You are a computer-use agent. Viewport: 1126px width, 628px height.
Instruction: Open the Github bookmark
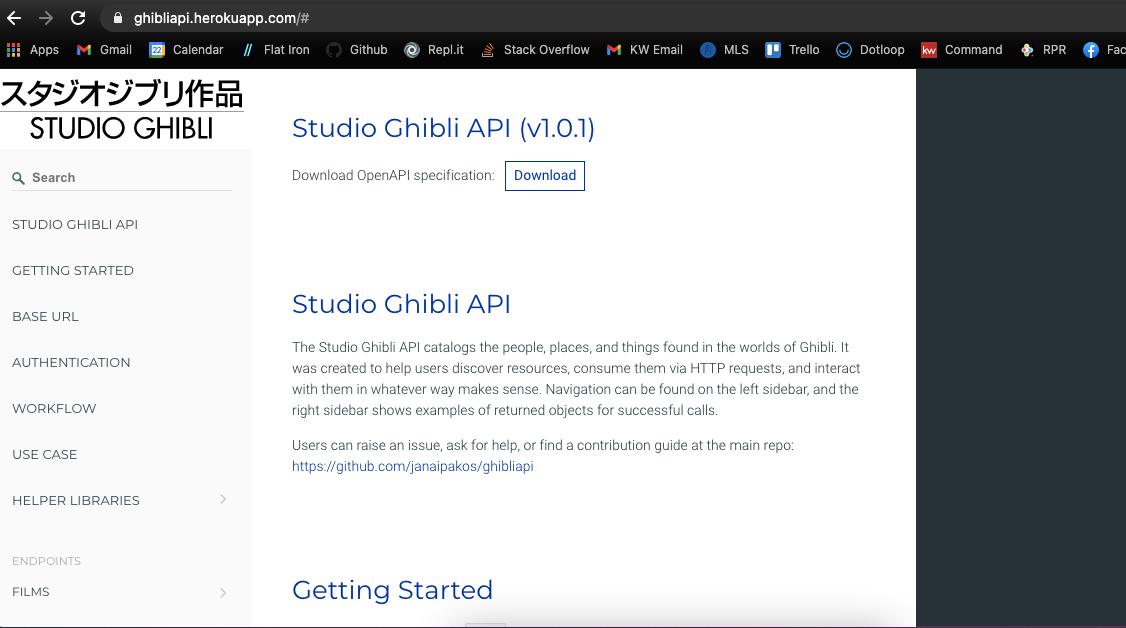(357, 50)
